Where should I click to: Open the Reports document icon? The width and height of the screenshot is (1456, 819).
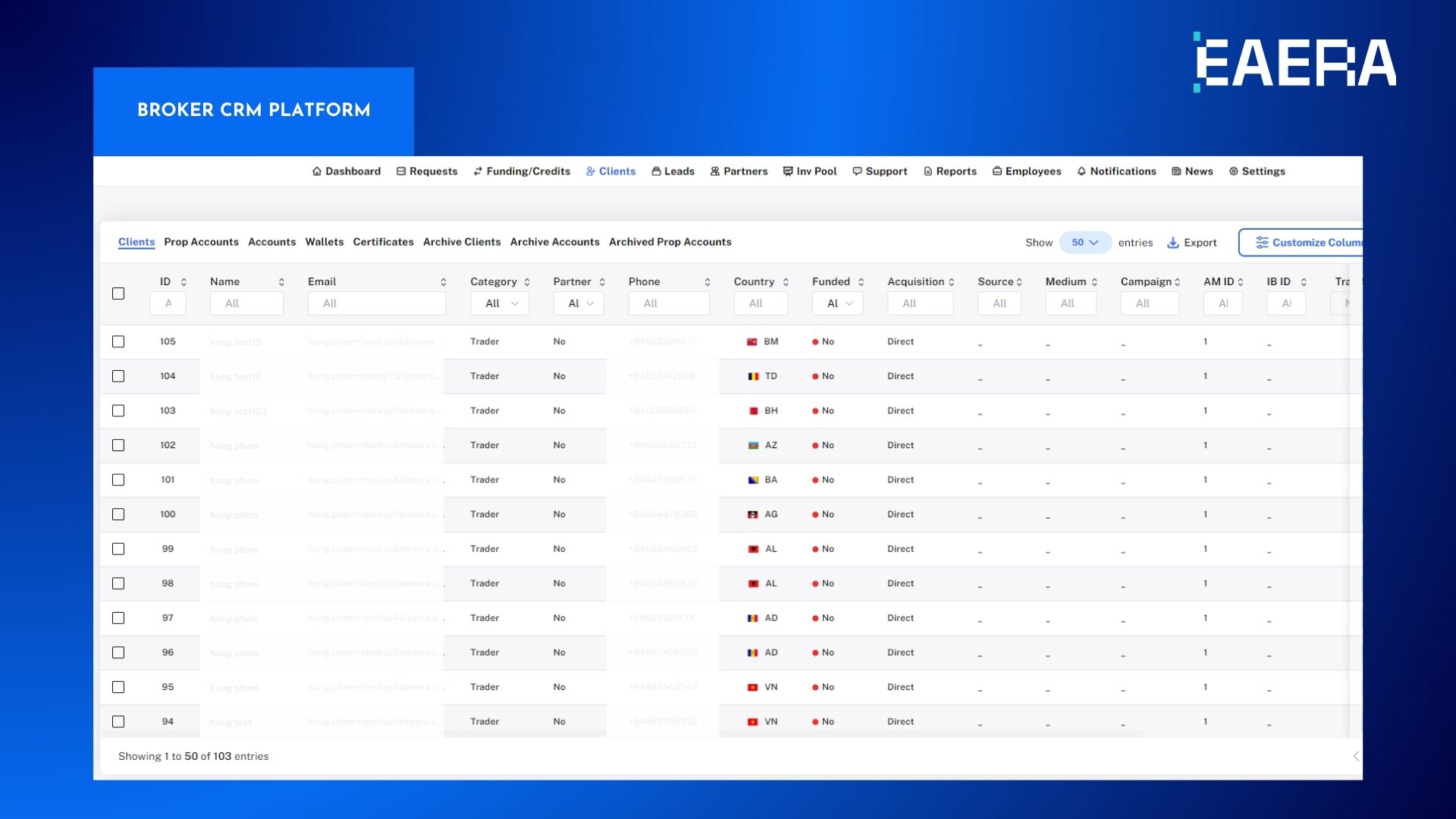click(928, 171)
